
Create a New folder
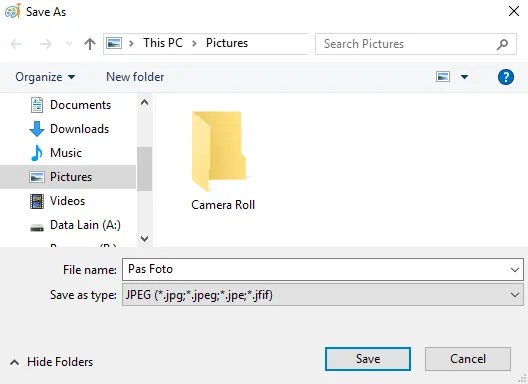coord(135,77)
